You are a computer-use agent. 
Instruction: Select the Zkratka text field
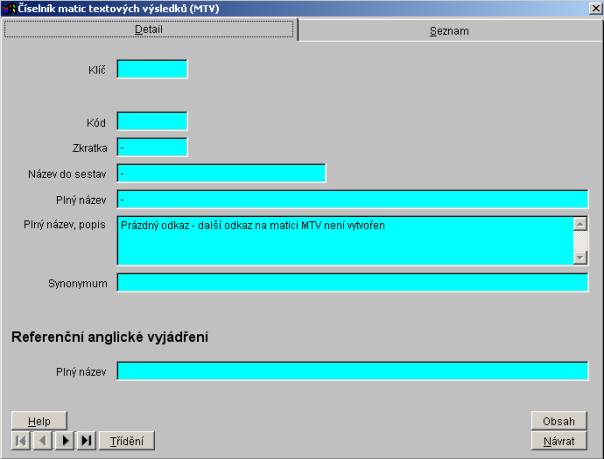click(152, 147)
